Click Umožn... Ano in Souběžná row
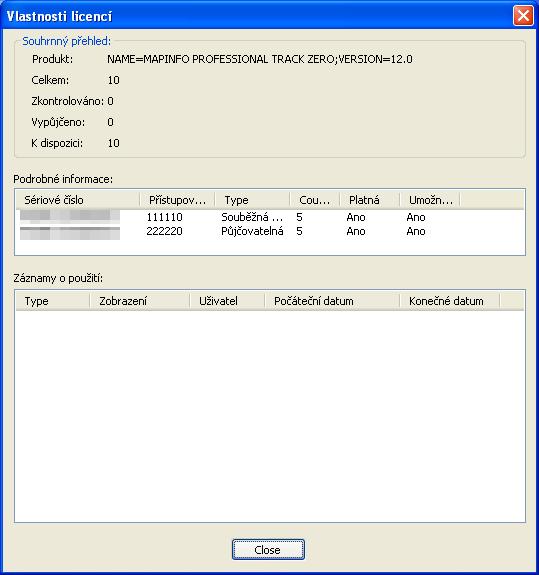Screen dimensions: 539x575 tap(416, 217)
